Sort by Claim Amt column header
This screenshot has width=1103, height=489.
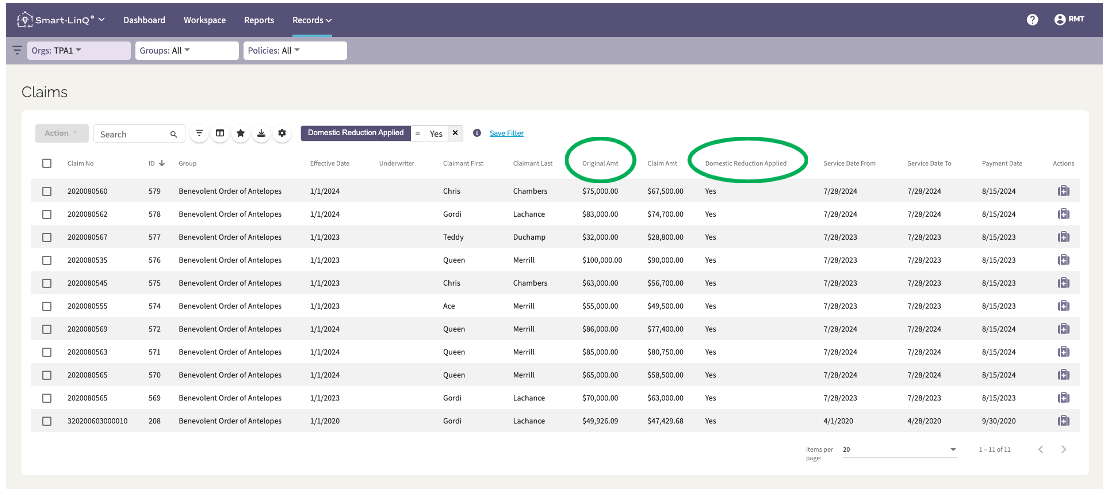click(x=663, y=163)
